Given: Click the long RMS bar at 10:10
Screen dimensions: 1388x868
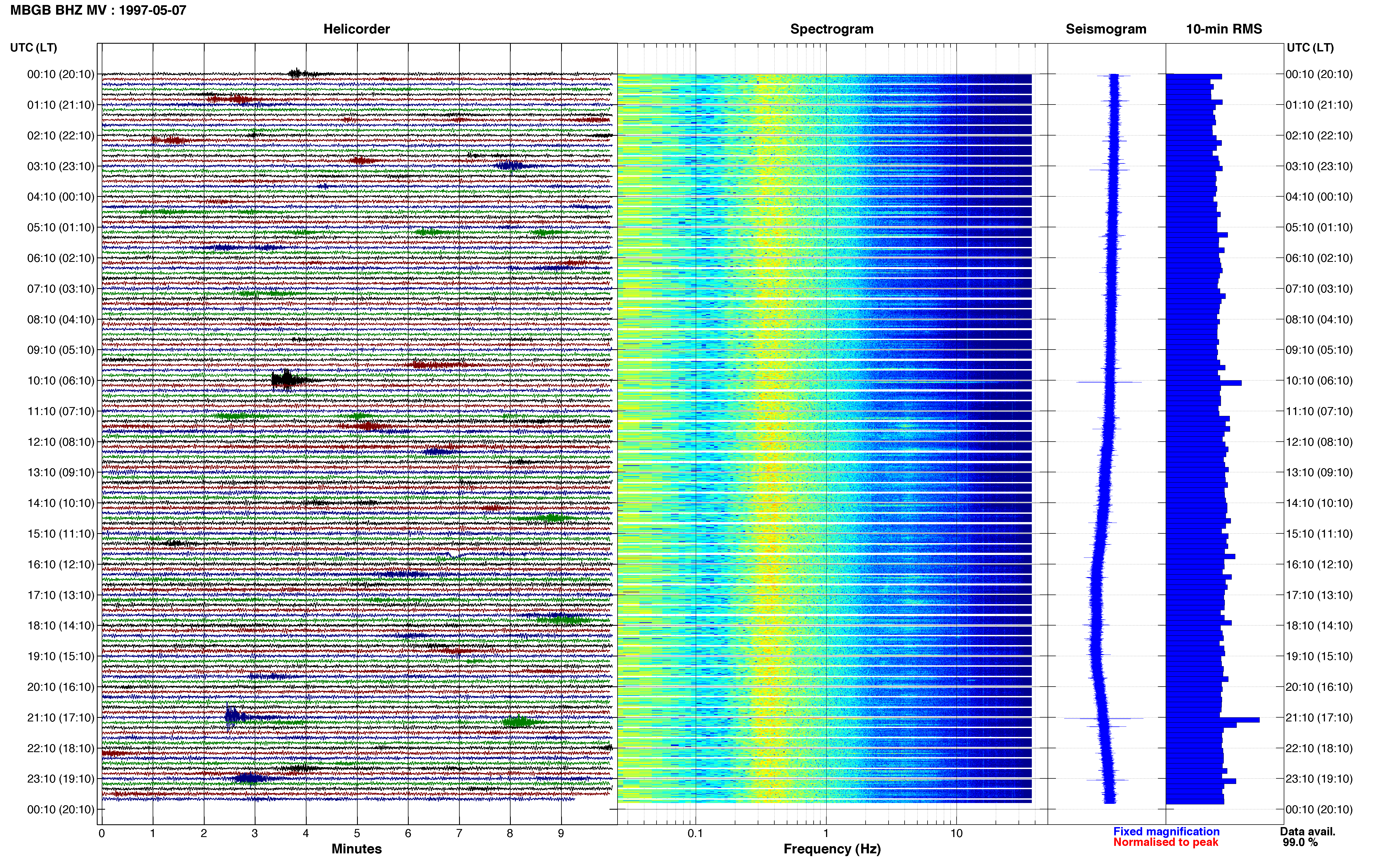Looking at the screenshot, I should click(1203, 383).
